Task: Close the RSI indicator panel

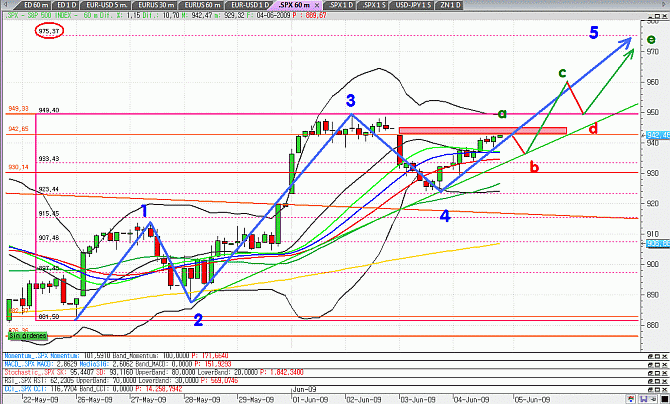Action: pos(664,381)
